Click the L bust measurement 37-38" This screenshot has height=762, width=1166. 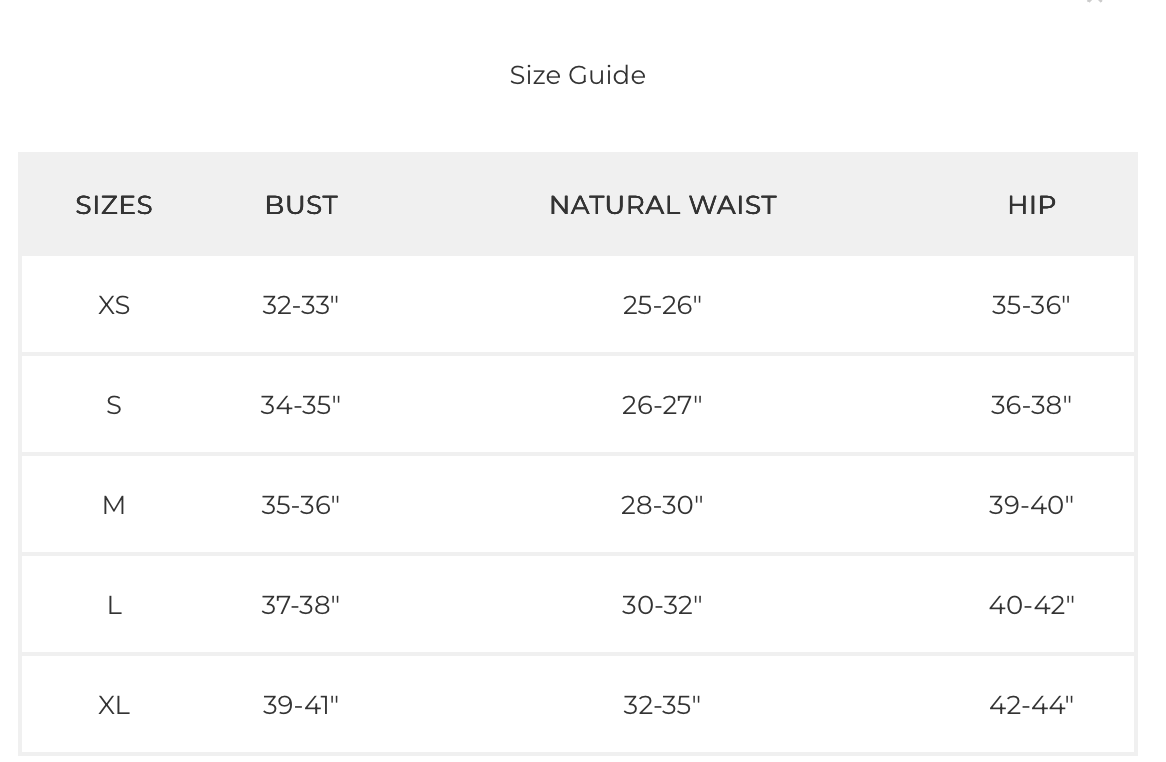pyautogui.click(x=301, y=605)
